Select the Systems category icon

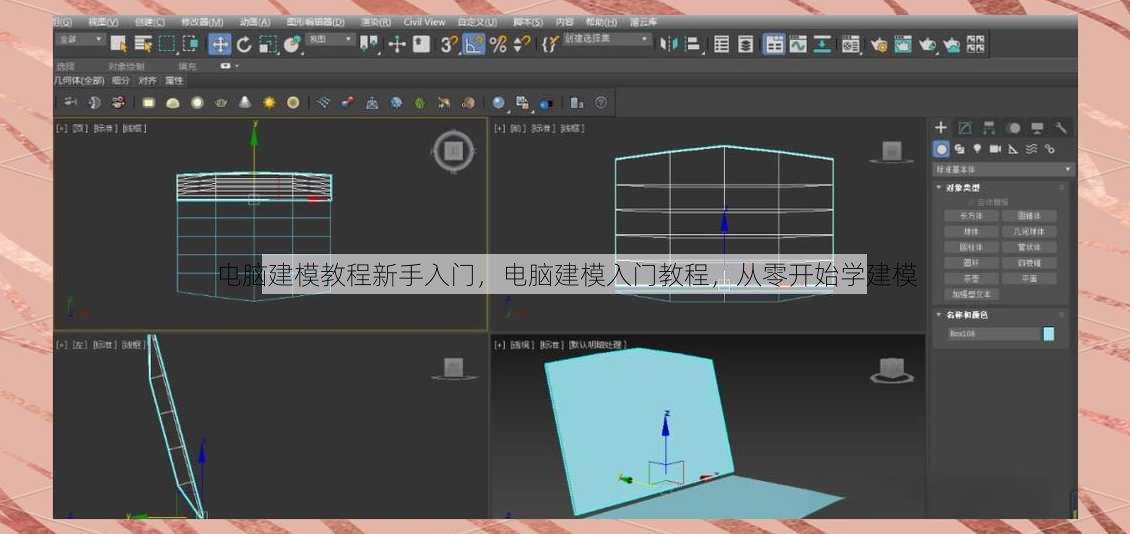click(x=1049, y=149)
